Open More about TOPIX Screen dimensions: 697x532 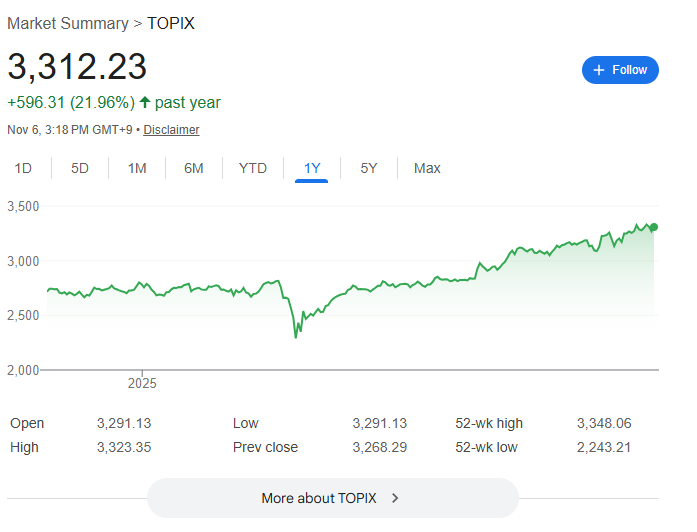(332, 498)
